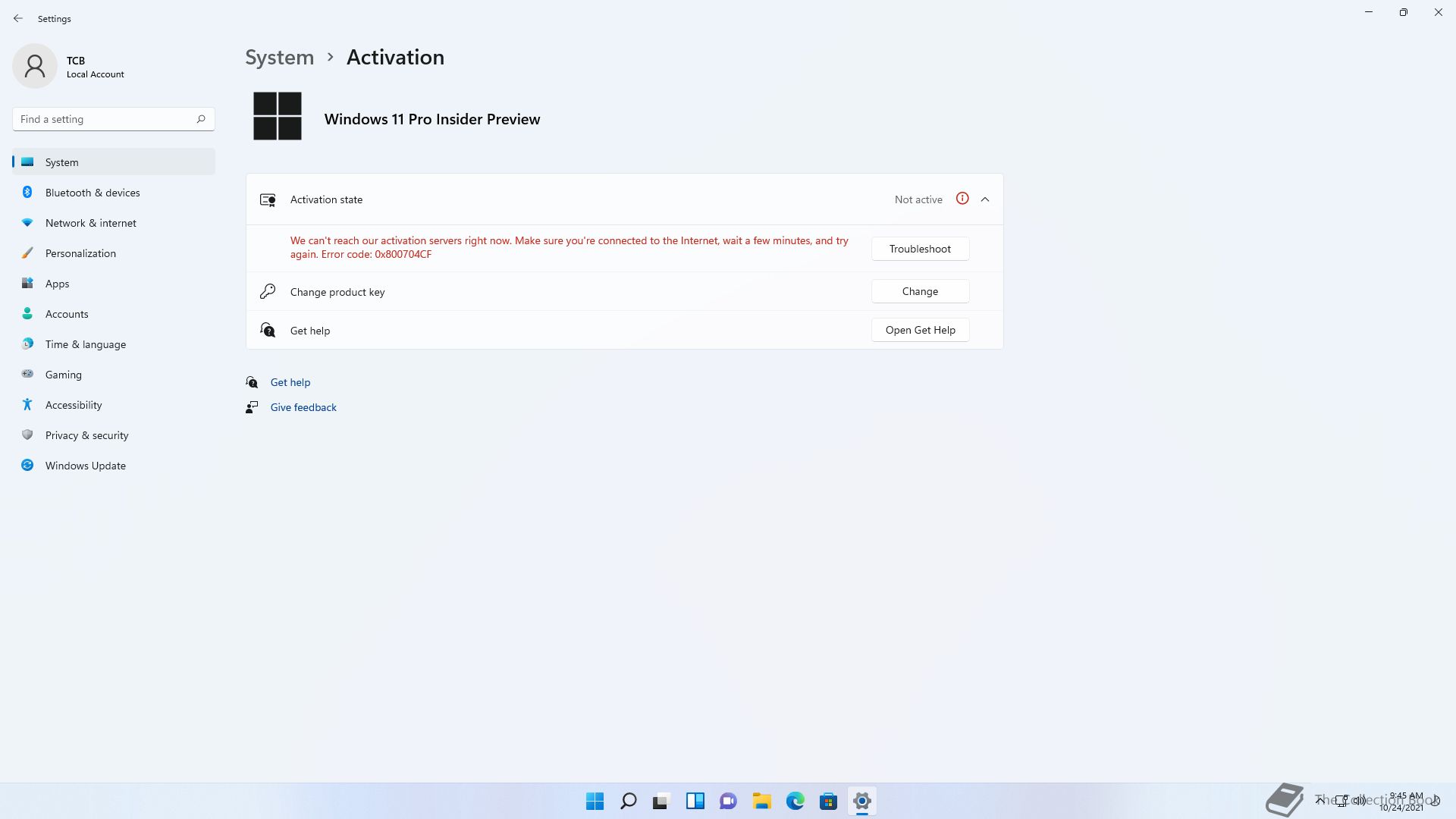Open File Explorer from the taskbar
This screenshot has height=819, width=1456.
tap(762, 801)
